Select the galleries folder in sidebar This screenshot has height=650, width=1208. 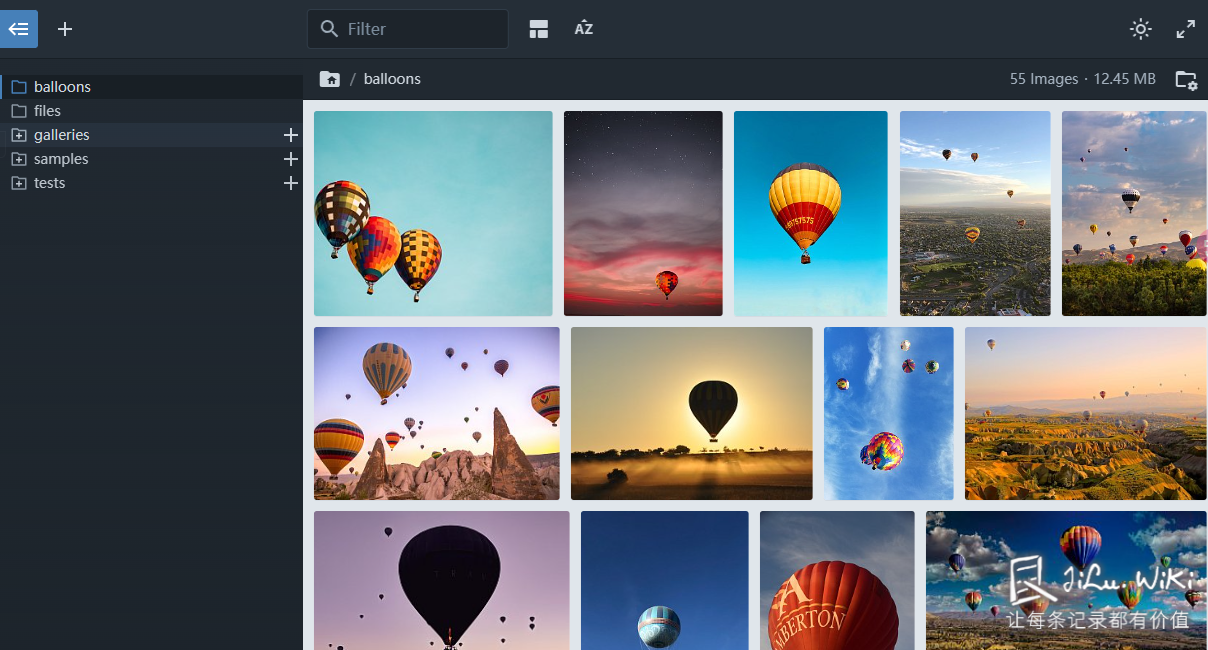[151, 135]
